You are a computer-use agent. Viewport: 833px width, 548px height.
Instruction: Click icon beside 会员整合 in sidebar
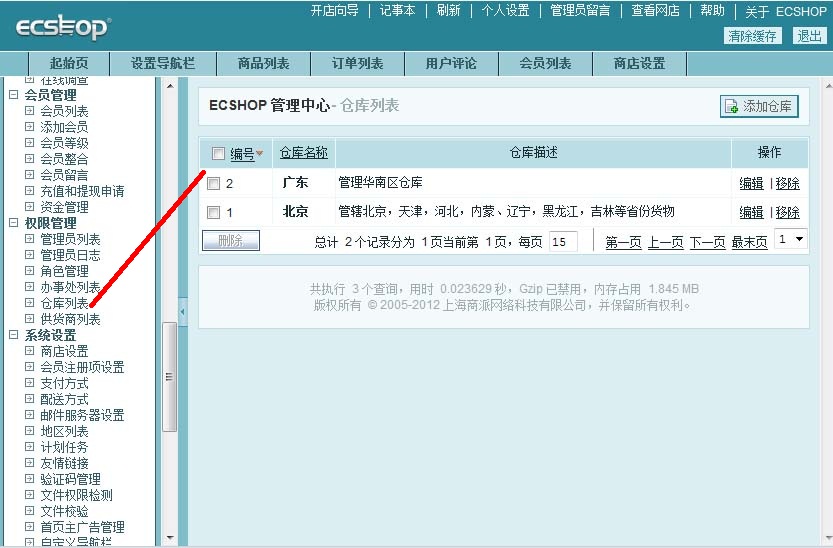(30, 158)
